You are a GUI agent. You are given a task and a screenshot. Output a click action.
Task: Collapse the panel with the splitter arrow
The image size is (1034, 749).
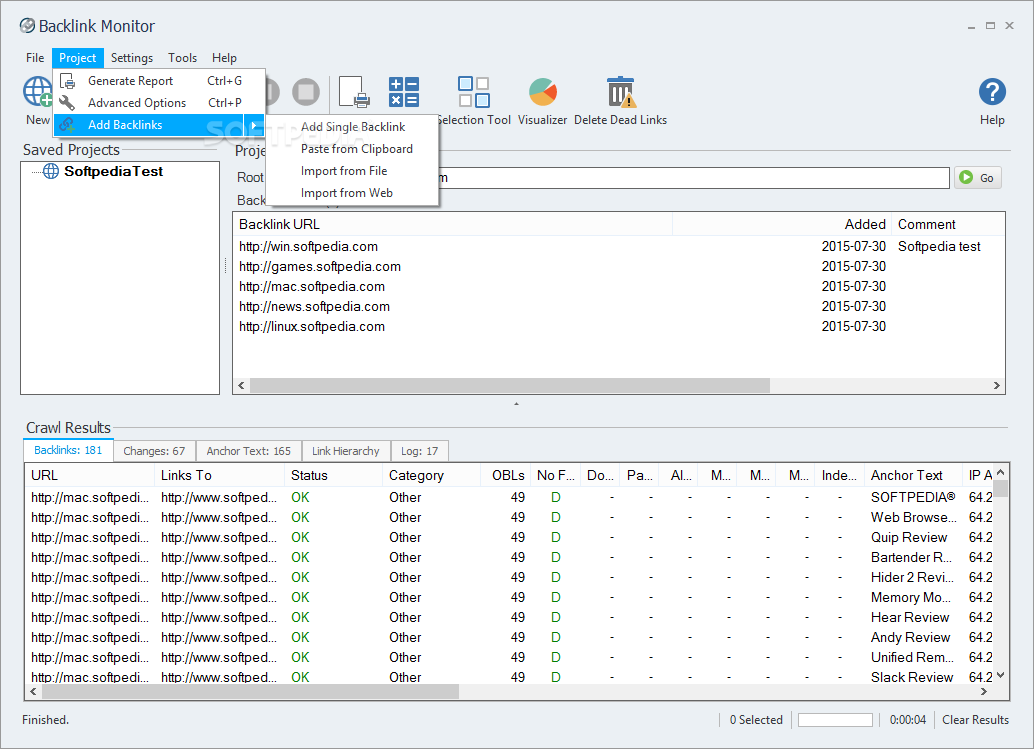point(516,404)
